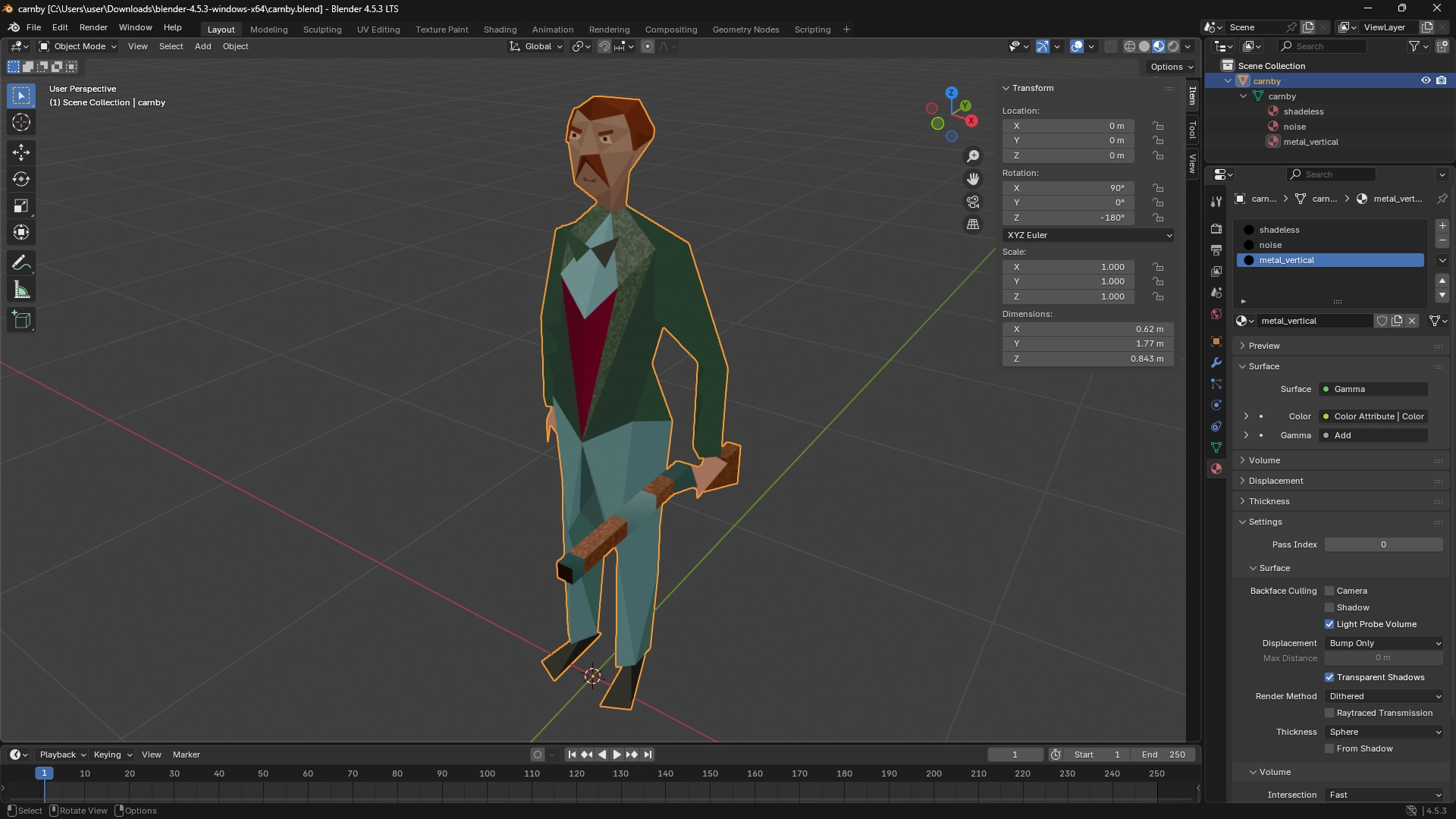
Task: Click the Pass Index value slider
Action: (1383, 544)
